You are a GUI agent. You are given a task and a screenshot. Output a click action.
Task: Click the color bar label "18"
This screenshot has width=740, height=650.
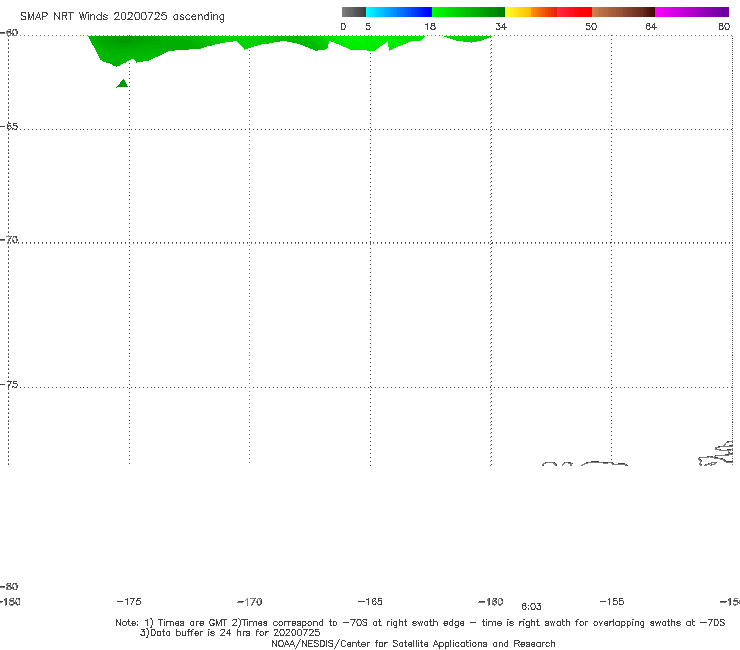click(430, 27)
